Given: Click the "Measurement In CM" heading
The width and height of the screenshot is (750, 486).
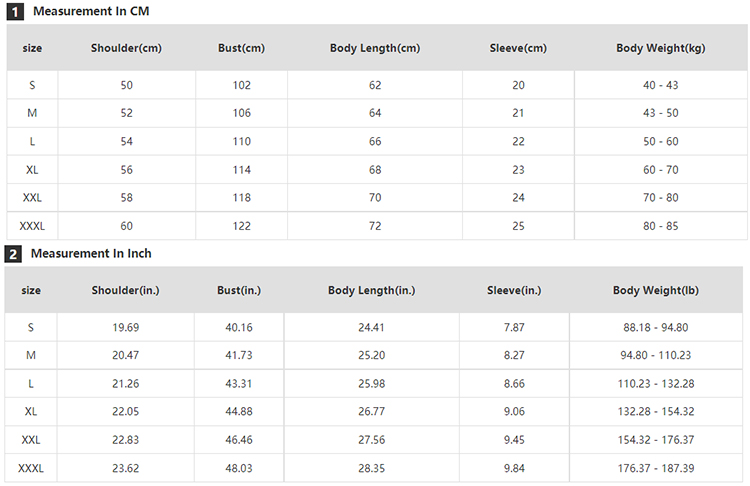Looking at the screenshot, I should pos(91,11).
